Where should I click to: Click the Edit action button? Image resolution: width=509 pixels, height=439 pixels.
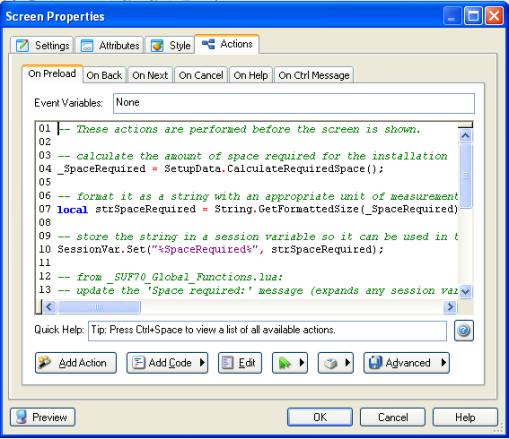point(240,363)
